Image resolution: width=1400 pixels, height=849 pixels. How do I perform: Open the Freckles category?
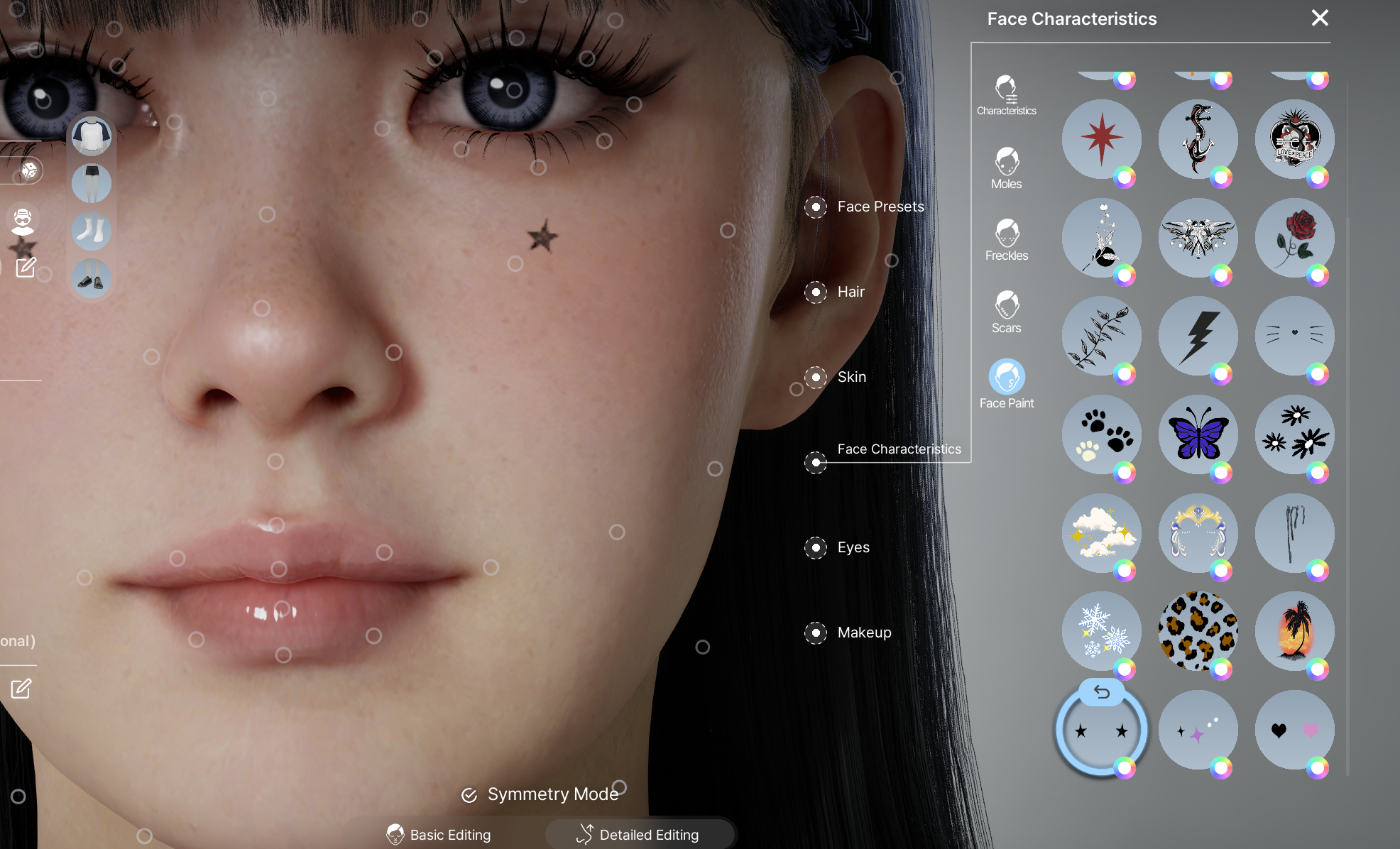point(1006,240)
